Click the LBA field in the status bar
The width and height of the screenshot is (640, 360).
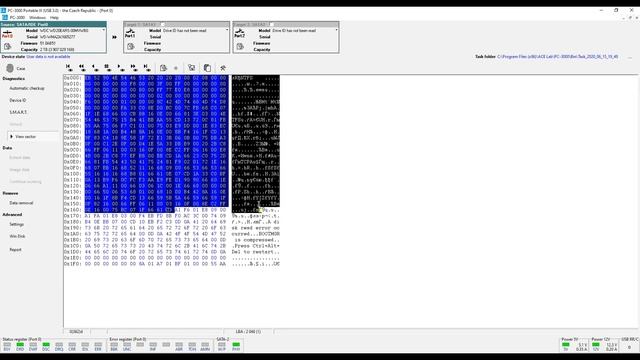[x=248, y=331]
